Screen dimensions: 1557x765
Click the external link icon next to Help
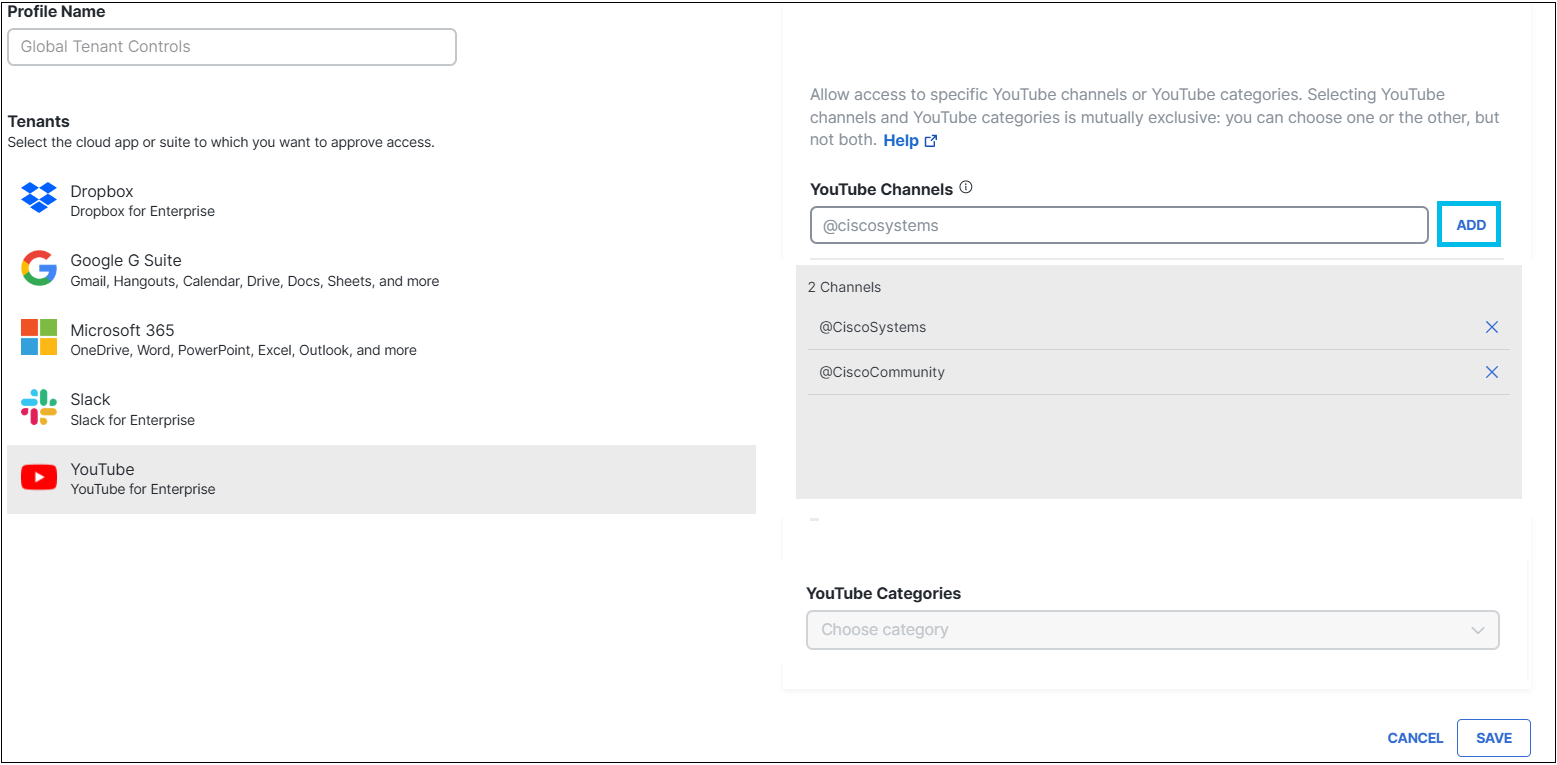(x=931, y=141)
